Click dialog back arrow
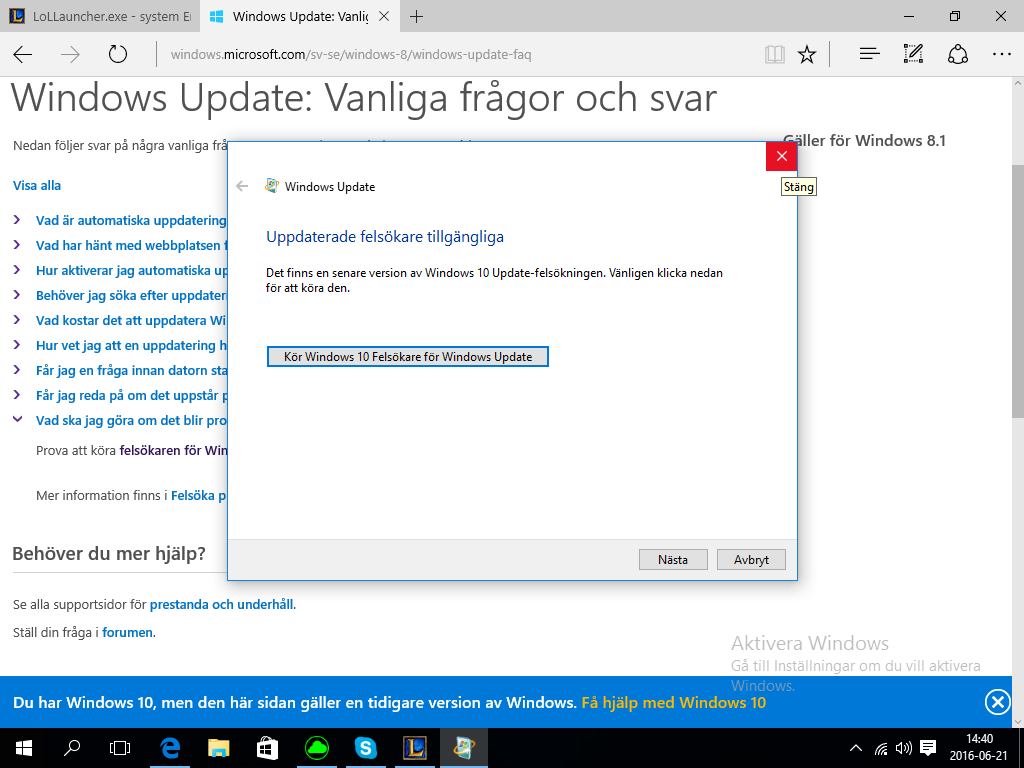This screenshot has width=1024, height=768. [242, 186]
